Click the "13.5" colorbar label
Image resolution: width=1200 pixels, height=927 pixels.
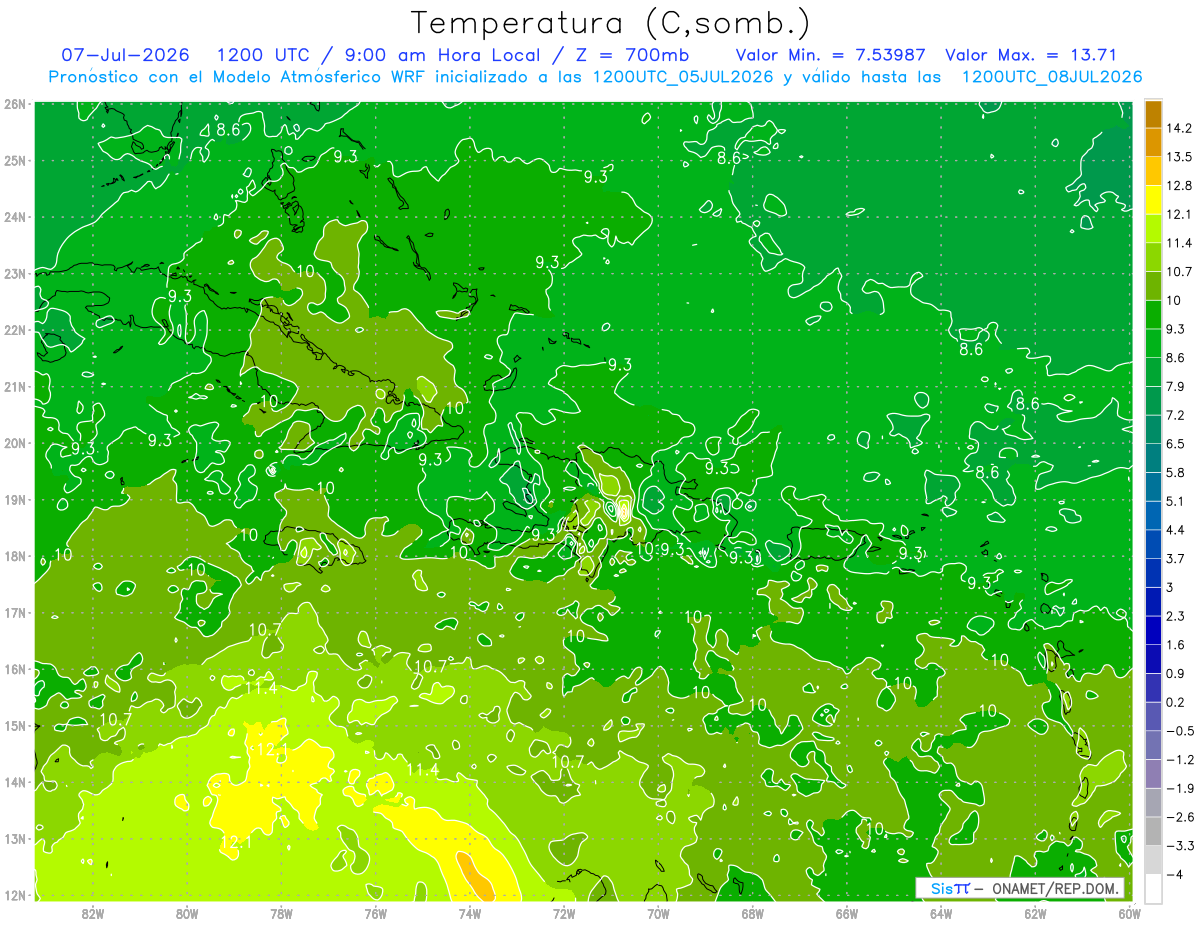pyautogui.click(x=1179, y=157)
